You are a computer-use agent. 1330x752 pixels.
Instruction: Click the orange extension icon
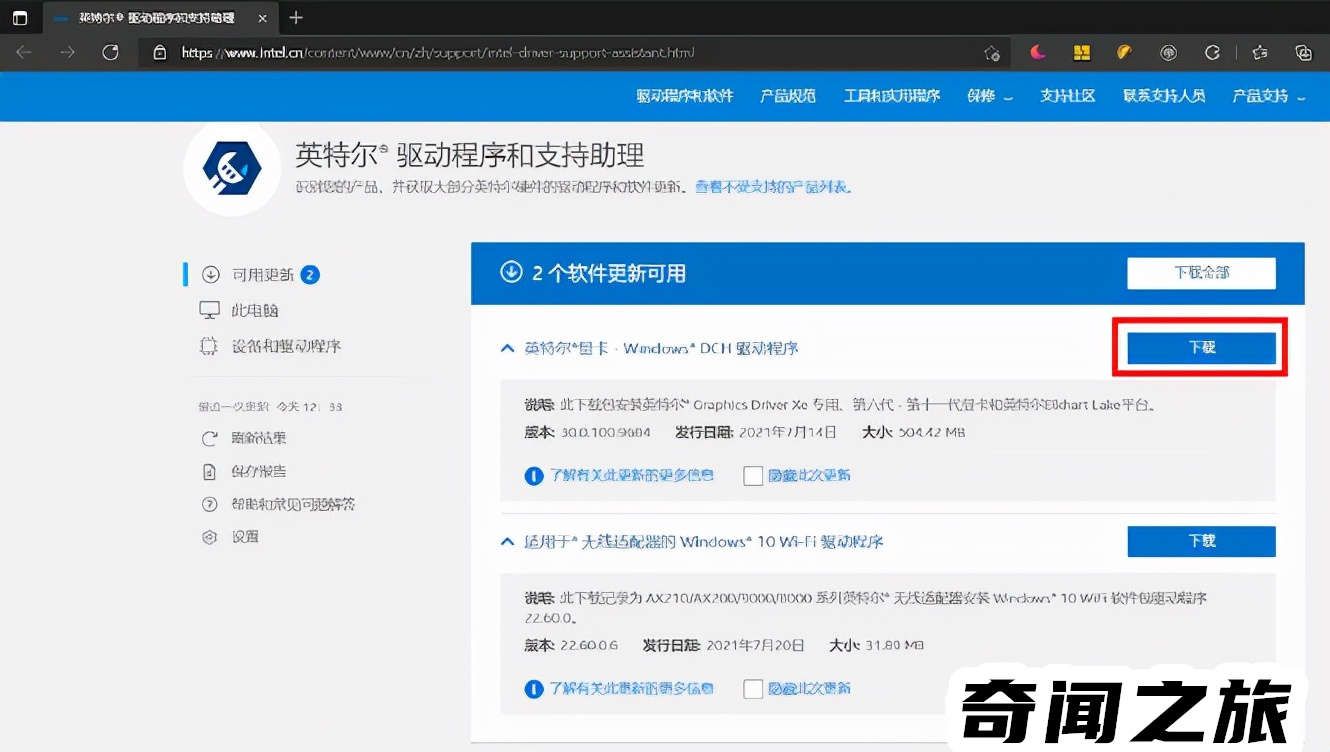click(x=1124, y=53)
